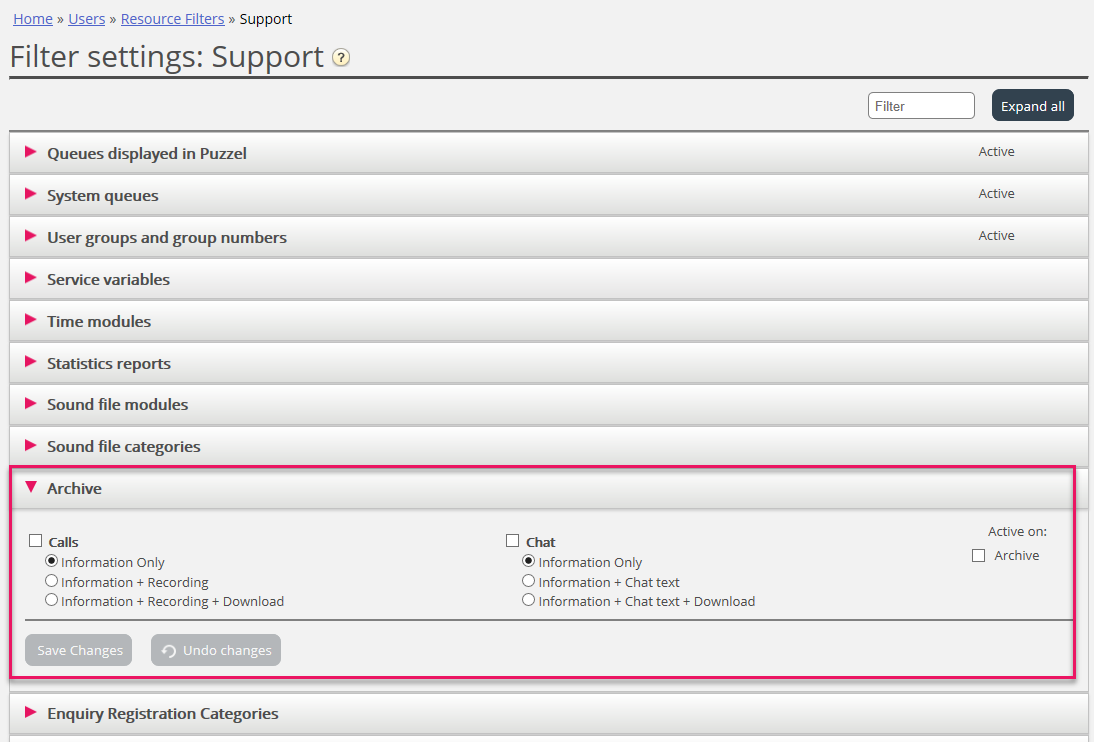Click into the Filter search field
The image size is (1094, 742).
pyautogui.click(x=921, y=106)
